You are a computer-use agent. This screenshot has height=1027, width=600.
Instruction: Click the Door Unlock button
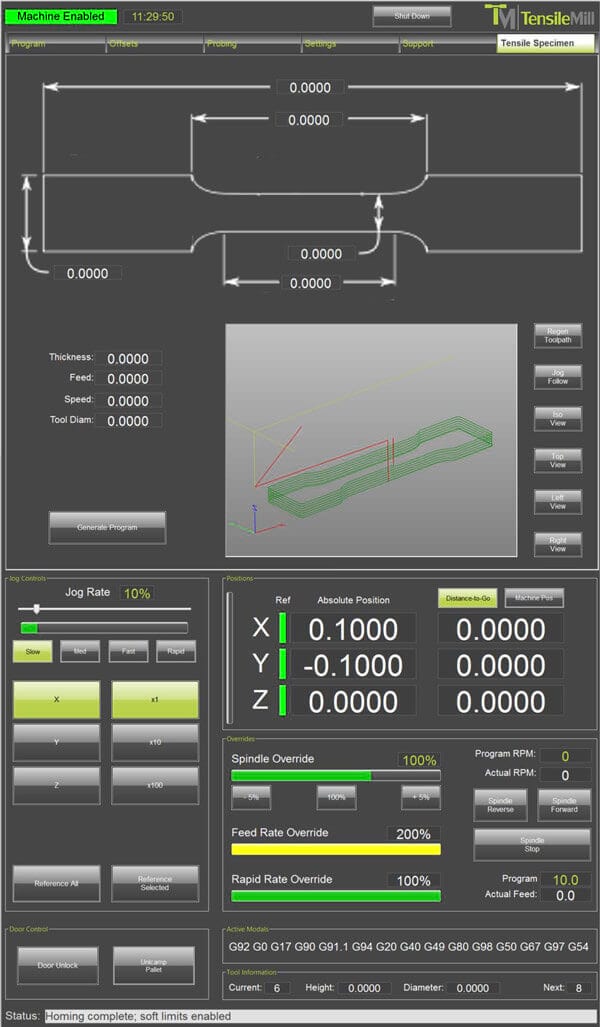(56, 965)
